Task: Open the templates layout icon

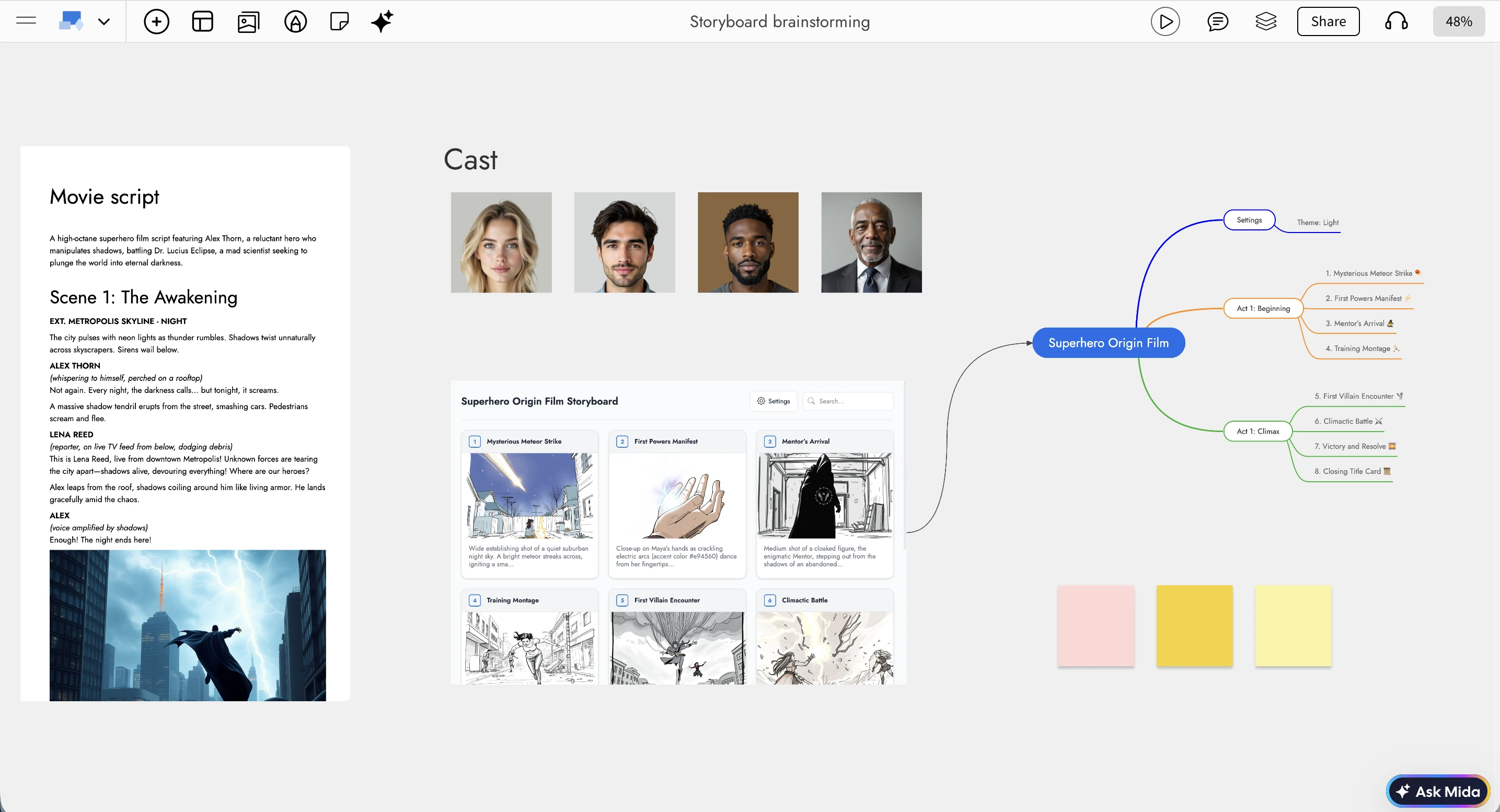Action: click(x=202, y=21)
